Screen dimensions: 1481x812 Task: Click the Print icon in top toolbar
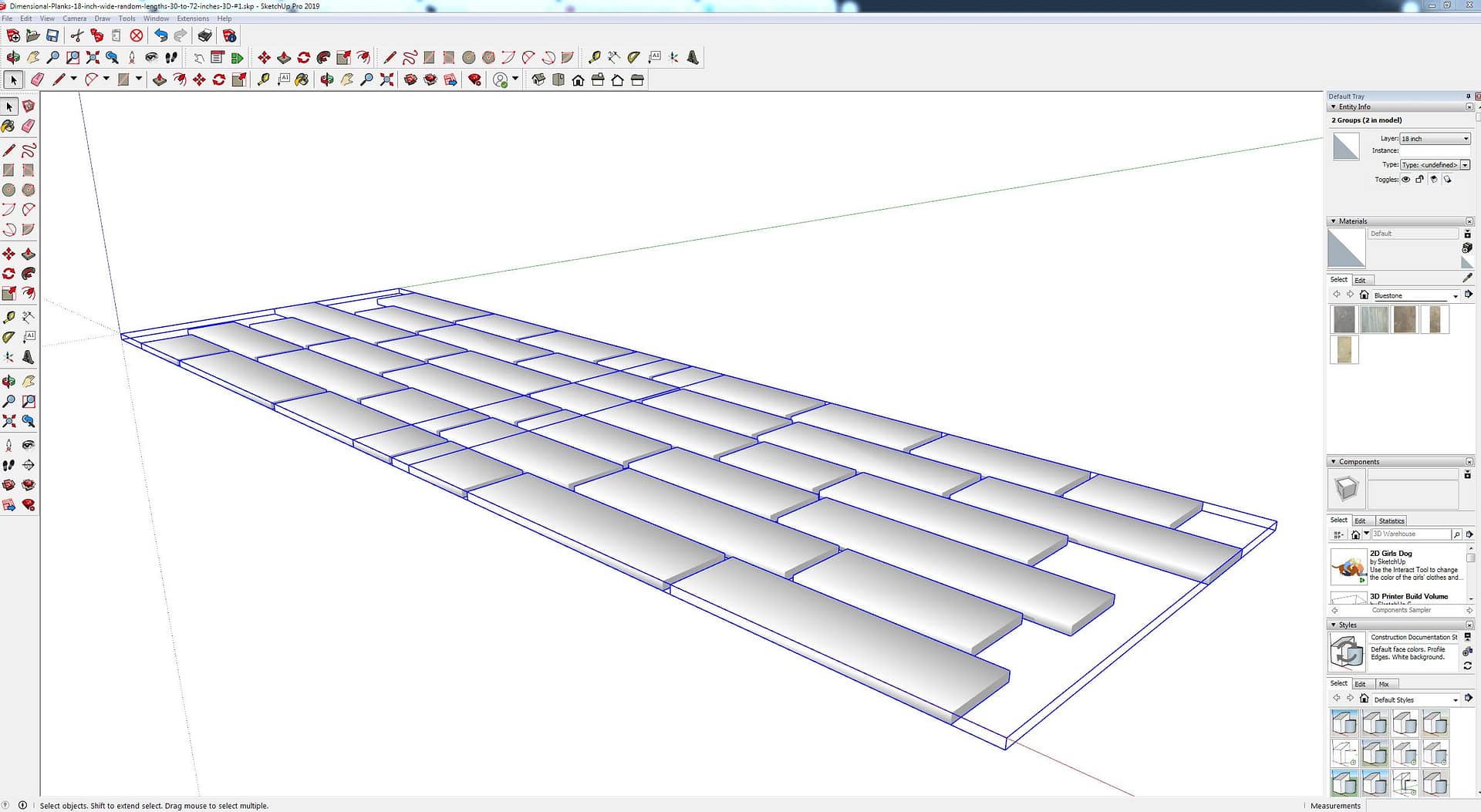pyautogui.click(x=204, y=35)
